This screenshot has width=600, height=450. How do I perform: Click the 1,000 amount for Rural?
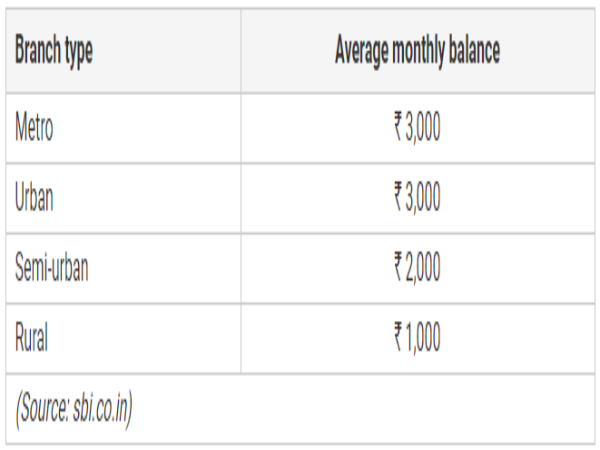pyautogui.click(x=423, y=338)
